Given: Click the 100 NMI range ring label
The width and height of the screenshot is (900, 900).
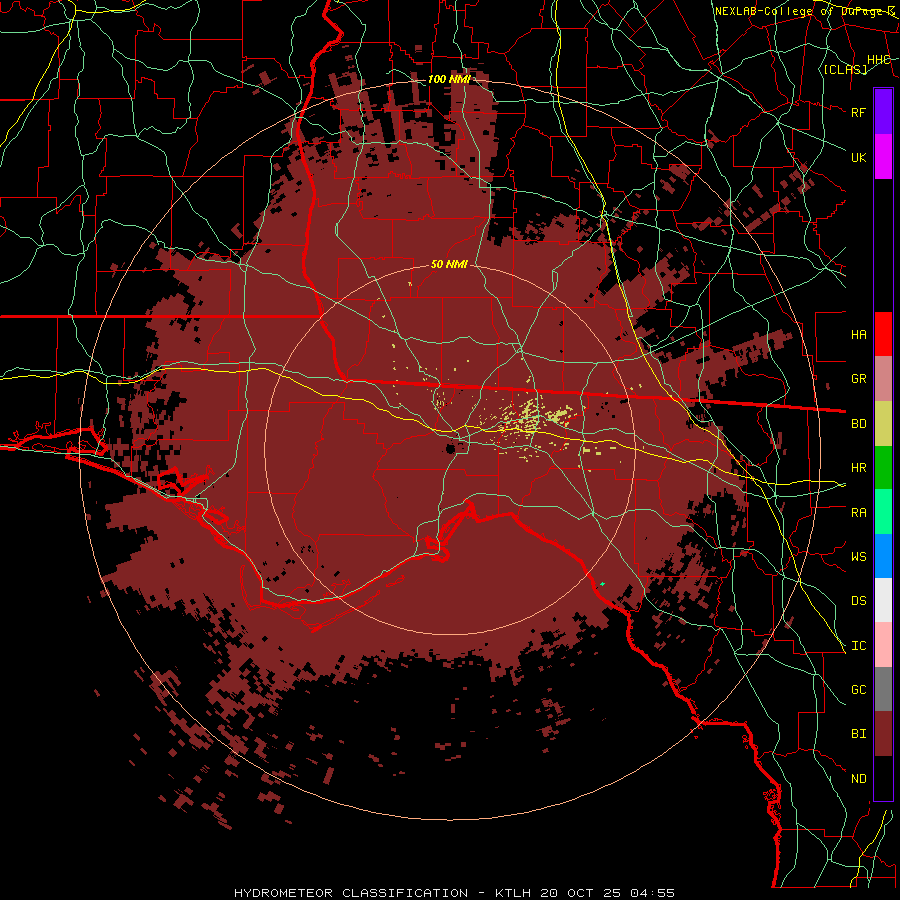Looking at the screenshot, I should (x=449, y=79).
